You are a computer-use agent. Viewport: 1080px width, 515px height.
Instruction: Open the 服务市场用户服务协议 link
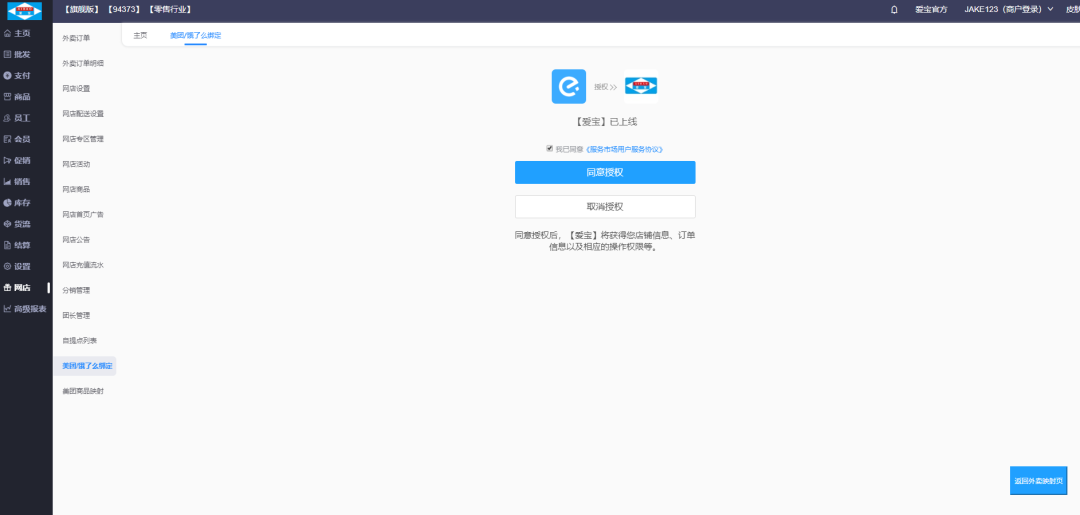point(624,149)
